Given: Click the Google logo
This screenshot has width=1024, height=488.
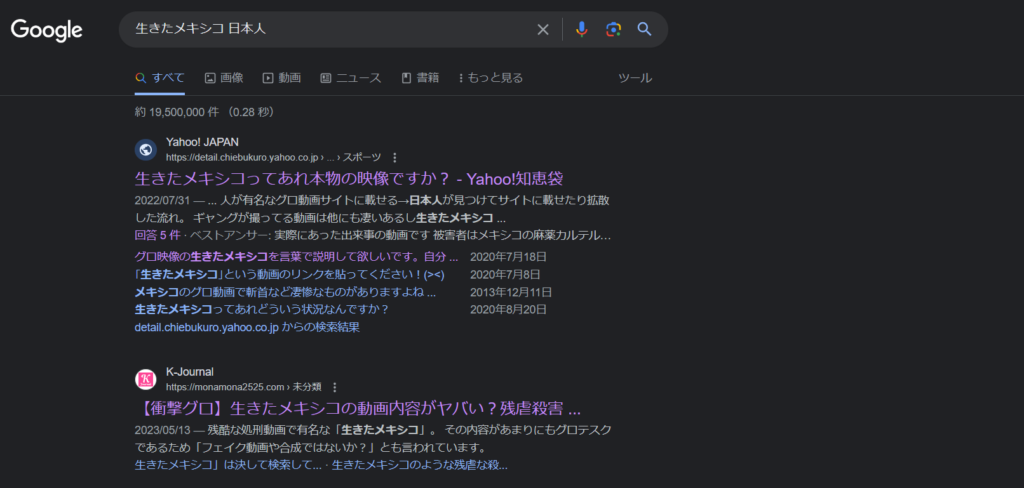Looking at the screenshot, I should pyautogui.click(x=46, y=30).
